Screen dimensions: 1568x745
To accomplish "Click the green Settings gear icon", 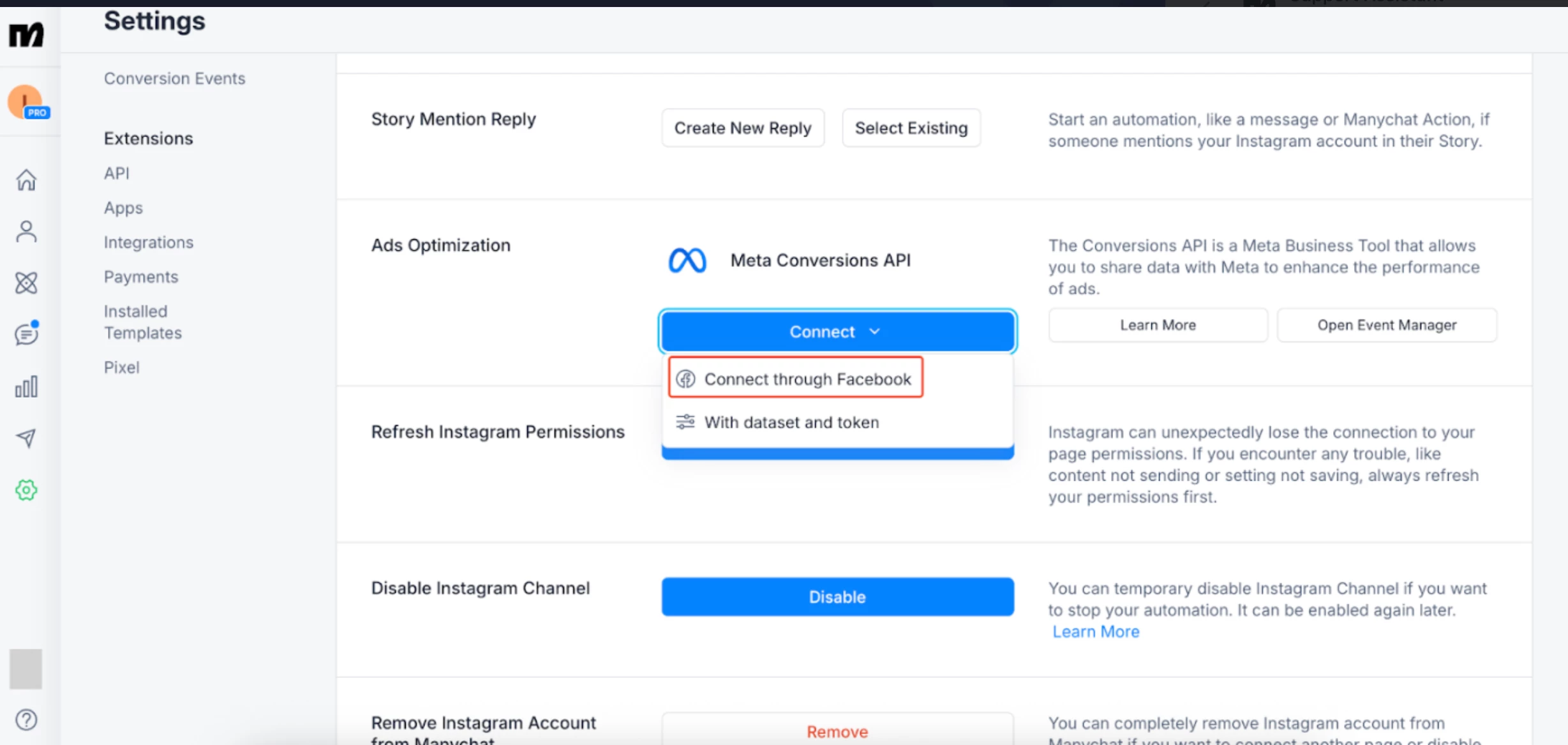I will click(26, 490).
